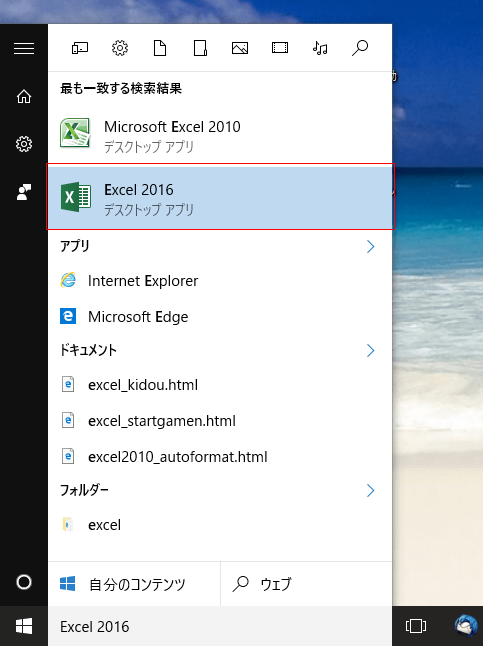
Task: Expand the アプリ category arrow
Action: point(370,246)
